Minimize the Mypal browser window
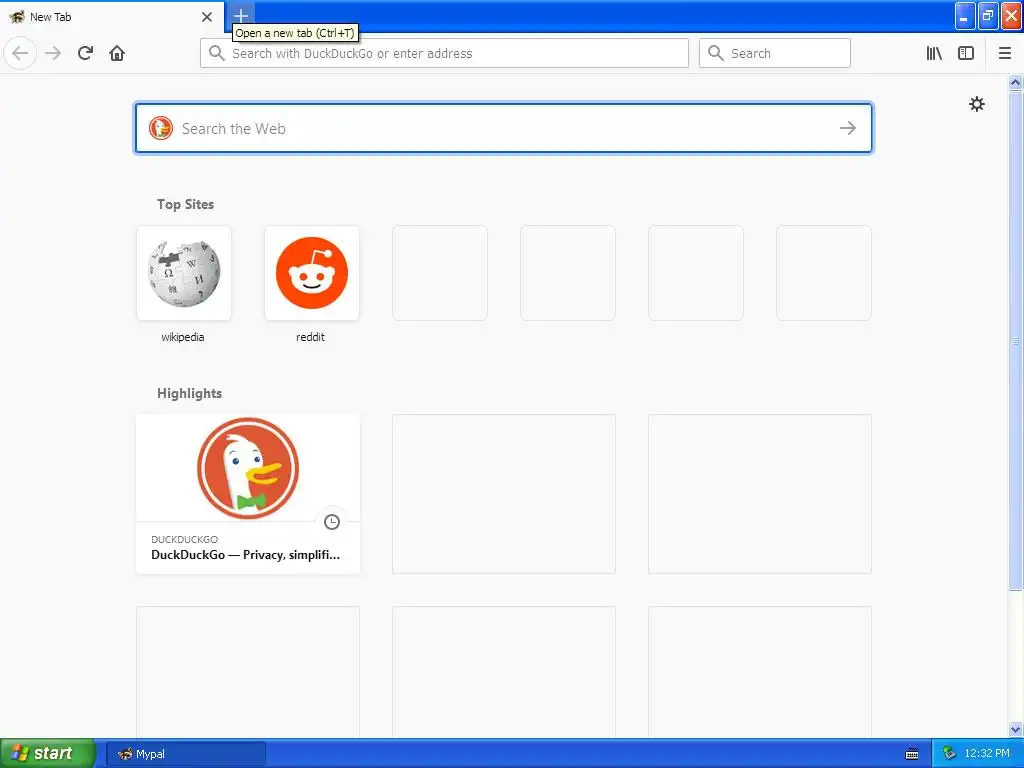Image resolution: width=1024 pixels, height=768 pixels. point(965,16)
